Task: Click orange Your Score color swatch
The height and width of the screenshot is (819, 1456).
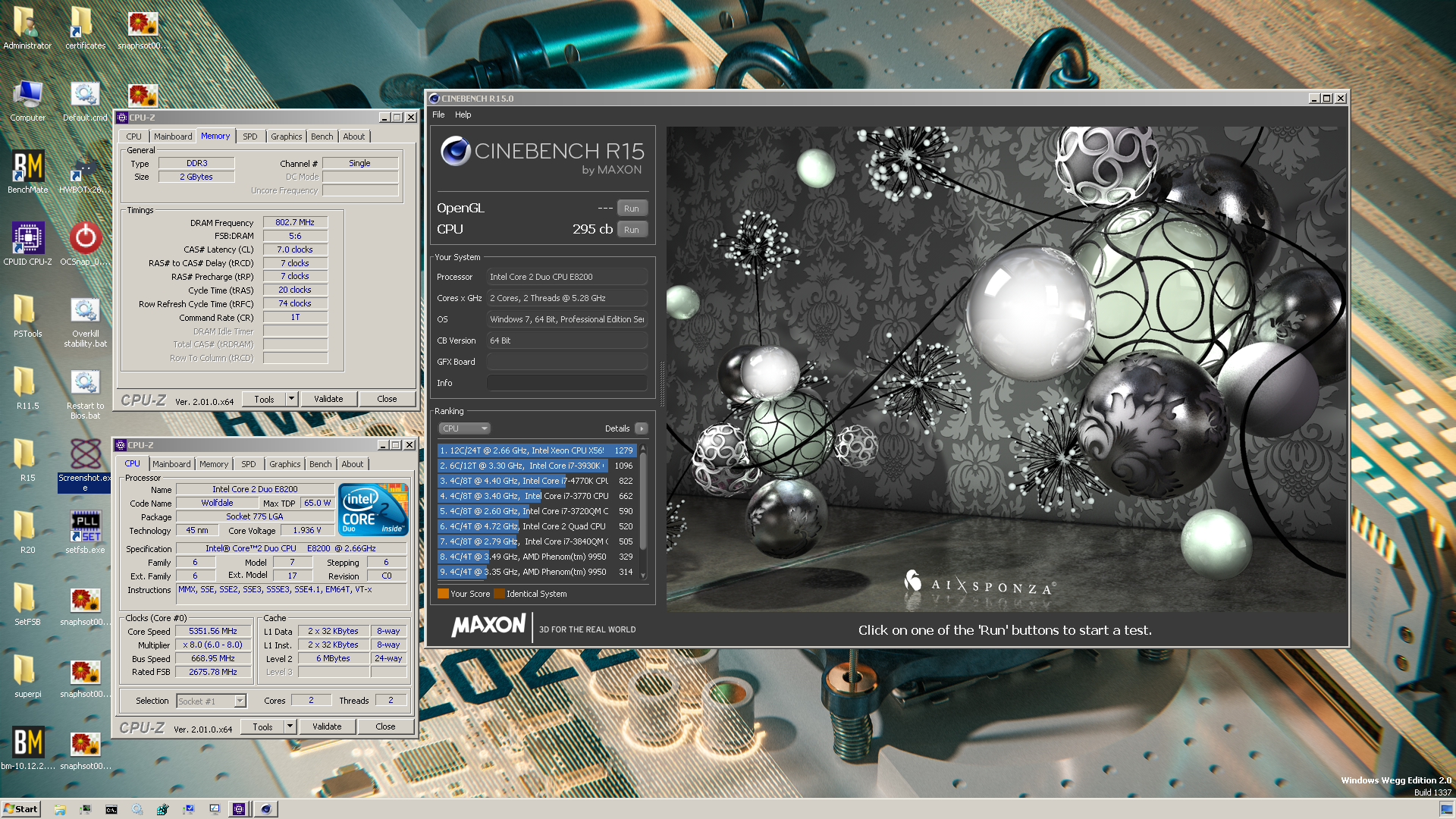Action: pyautogui.click(x=443, y=594)
